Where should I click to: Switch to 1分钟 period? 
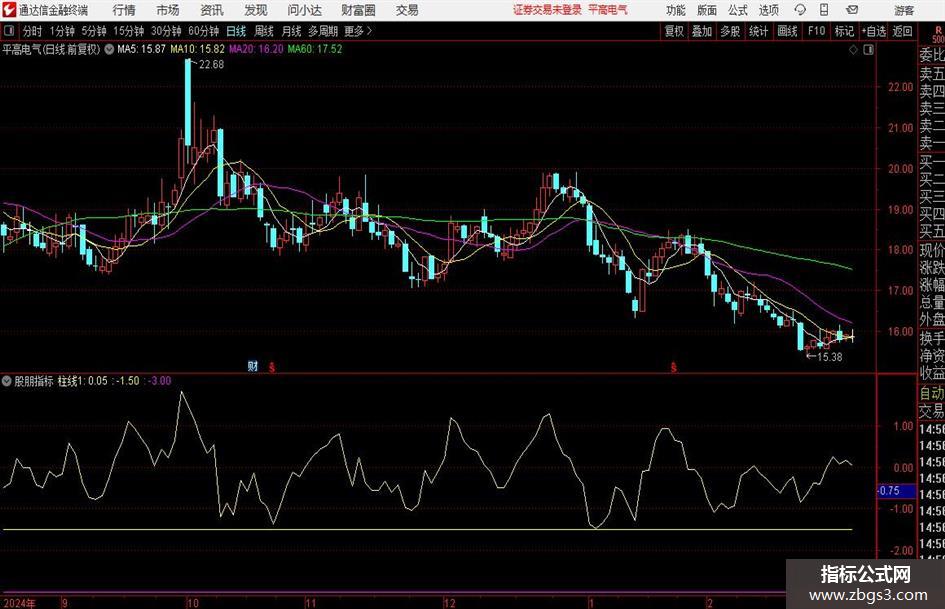(62, 31)
